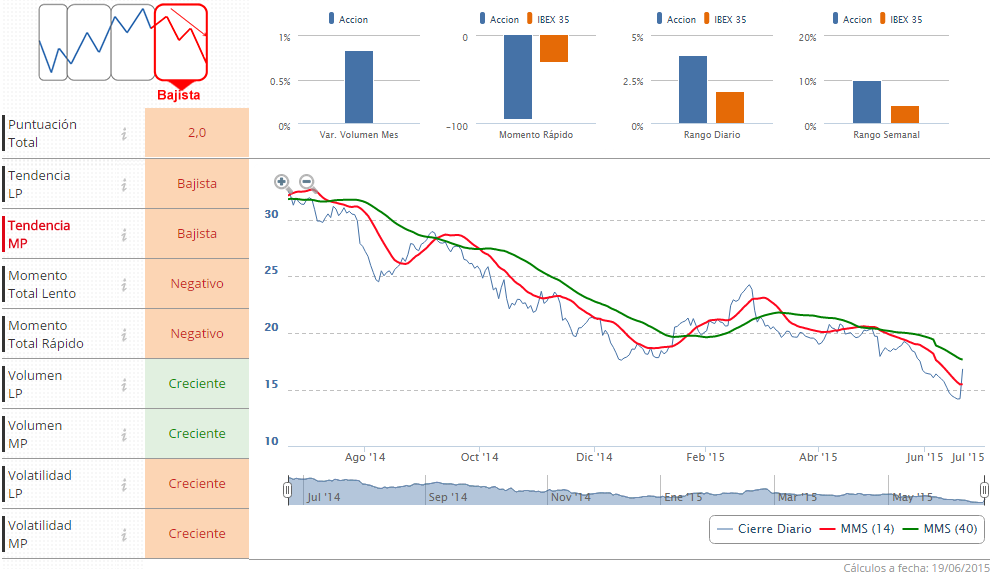Select the Volatilidad LP row
The height and width of the screenshot is (587, 992).
(x=125, y=483)
